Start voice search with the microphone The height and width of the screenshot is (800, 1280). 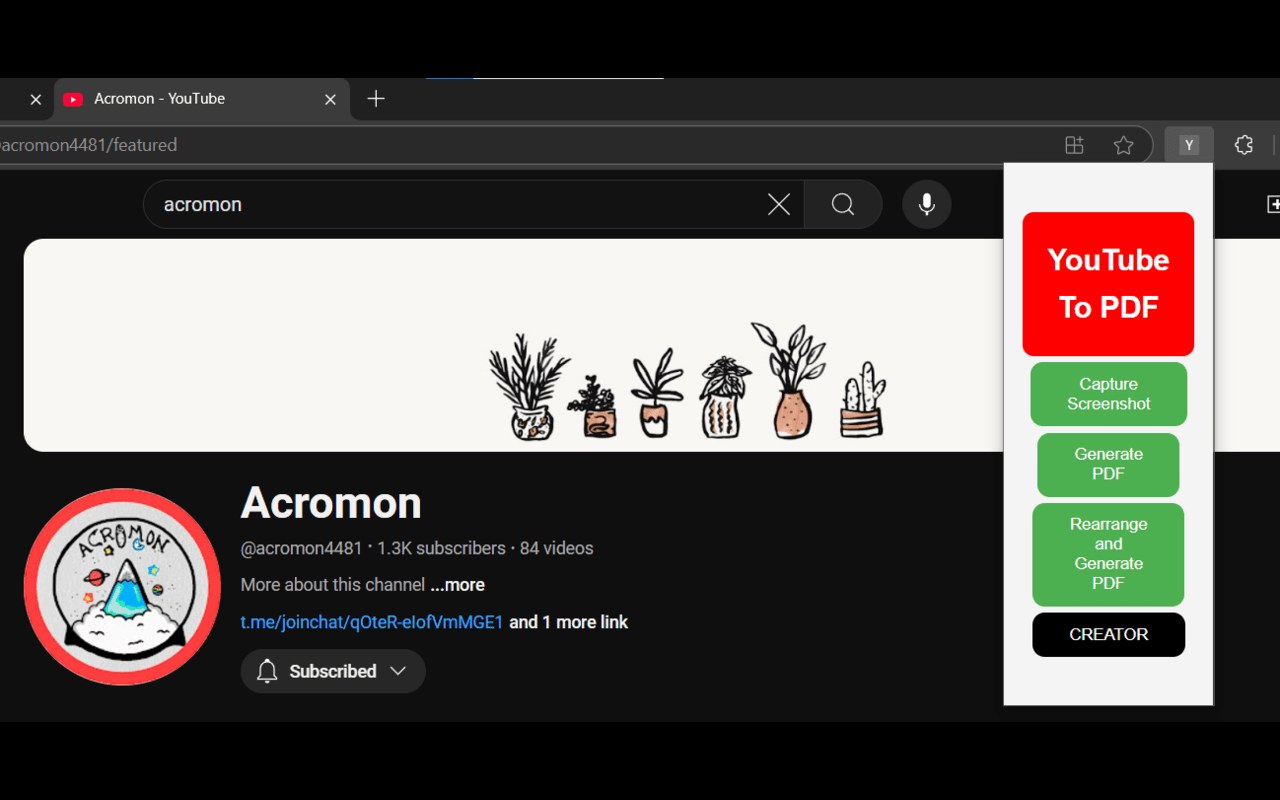[927, 204]
